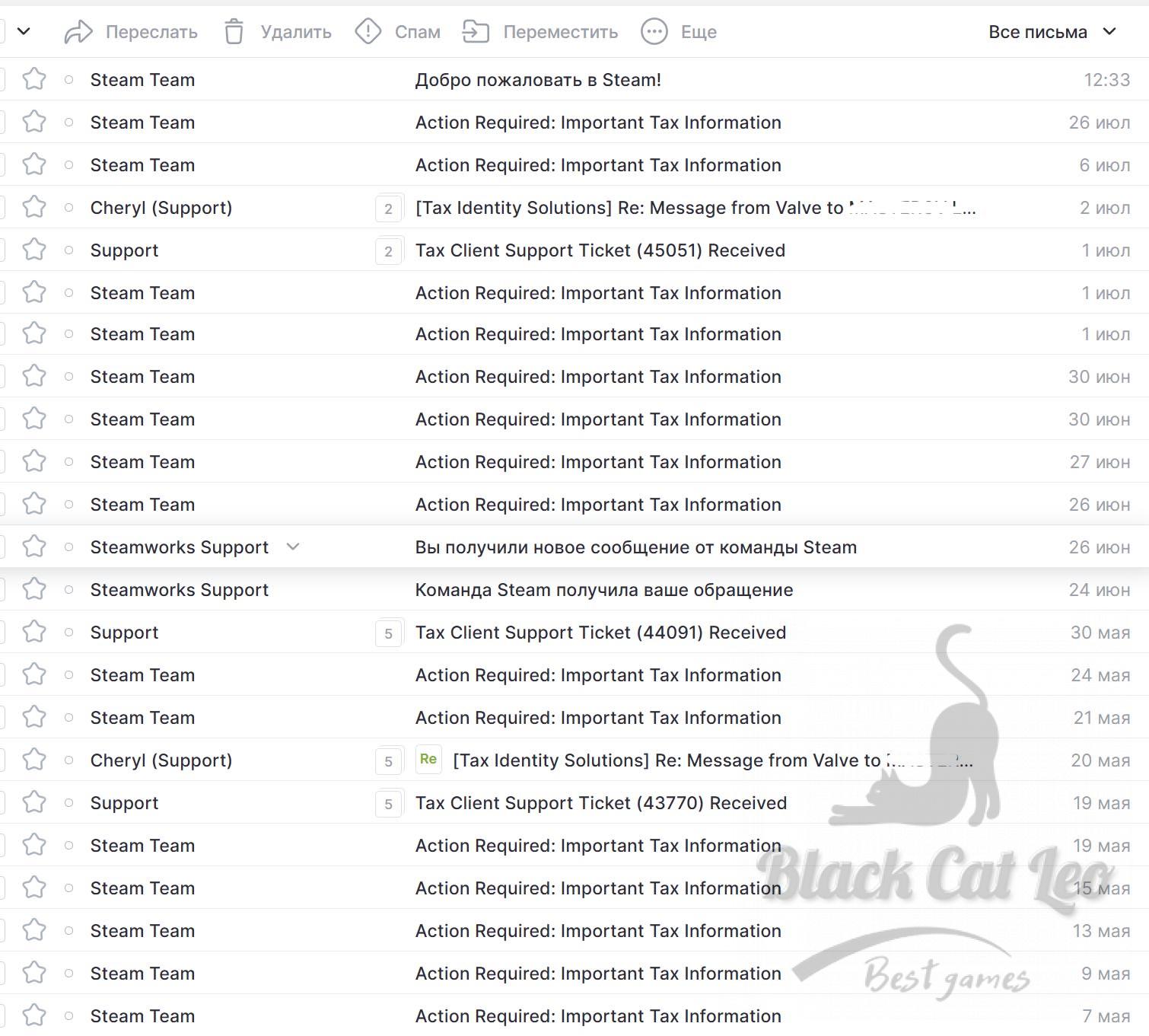The width and height of the screenshot is (1149, 1036).
Task: Open 'Команда Steam получила ваше обращение' subject
Action: [604, 590]
